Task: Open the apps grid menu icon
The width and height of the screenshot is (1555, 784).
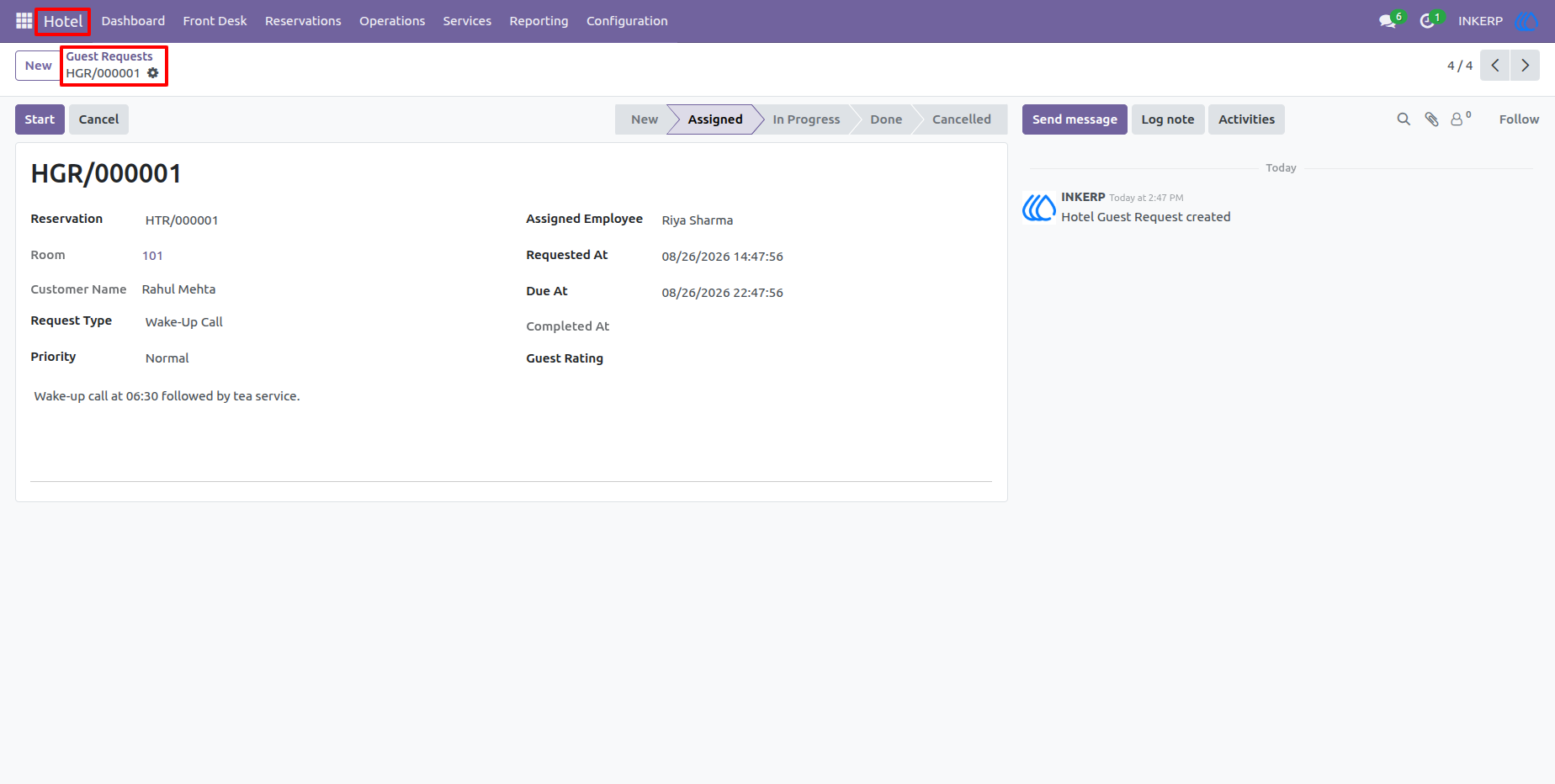Action: (x=24, y=21)
